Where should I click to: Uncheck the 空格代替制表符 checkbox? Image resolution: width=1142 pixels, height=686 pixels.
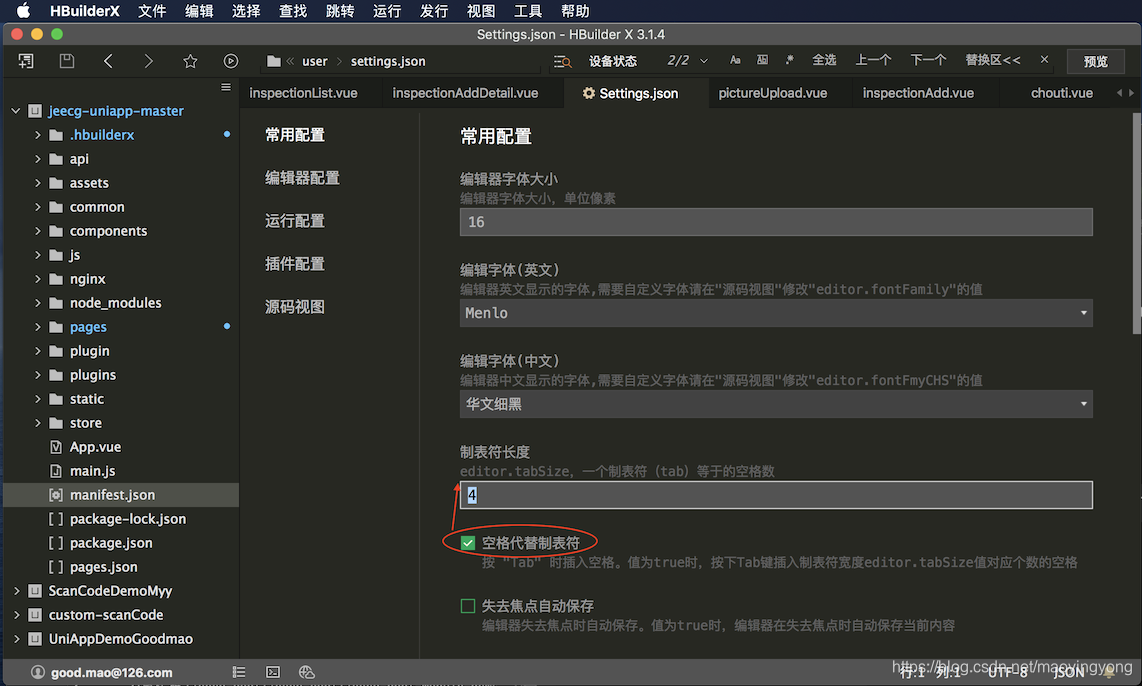[468, 543]
